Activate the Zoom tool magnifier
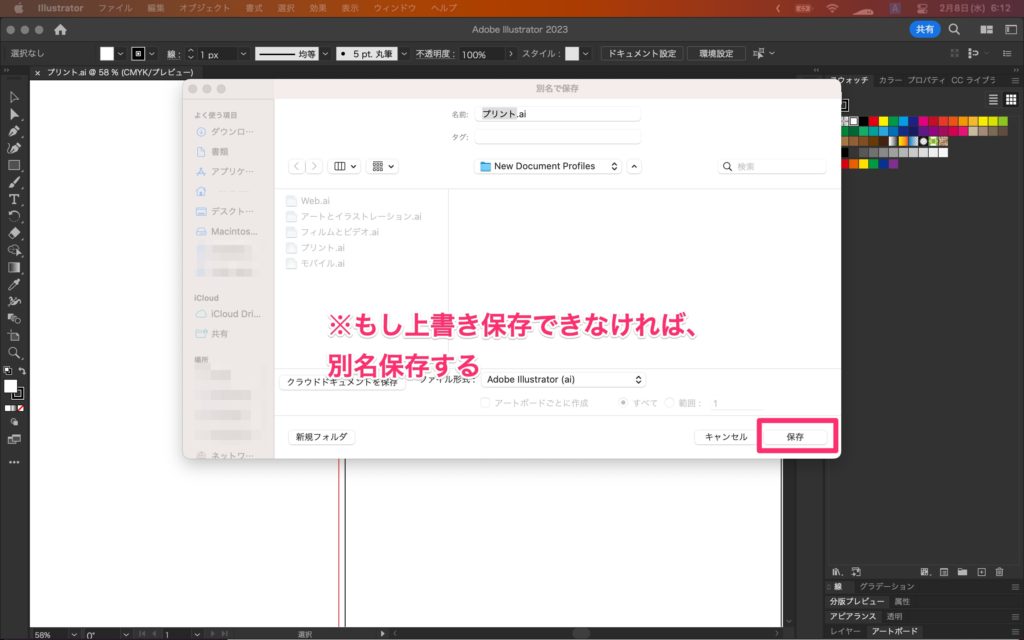 point(14,352)
